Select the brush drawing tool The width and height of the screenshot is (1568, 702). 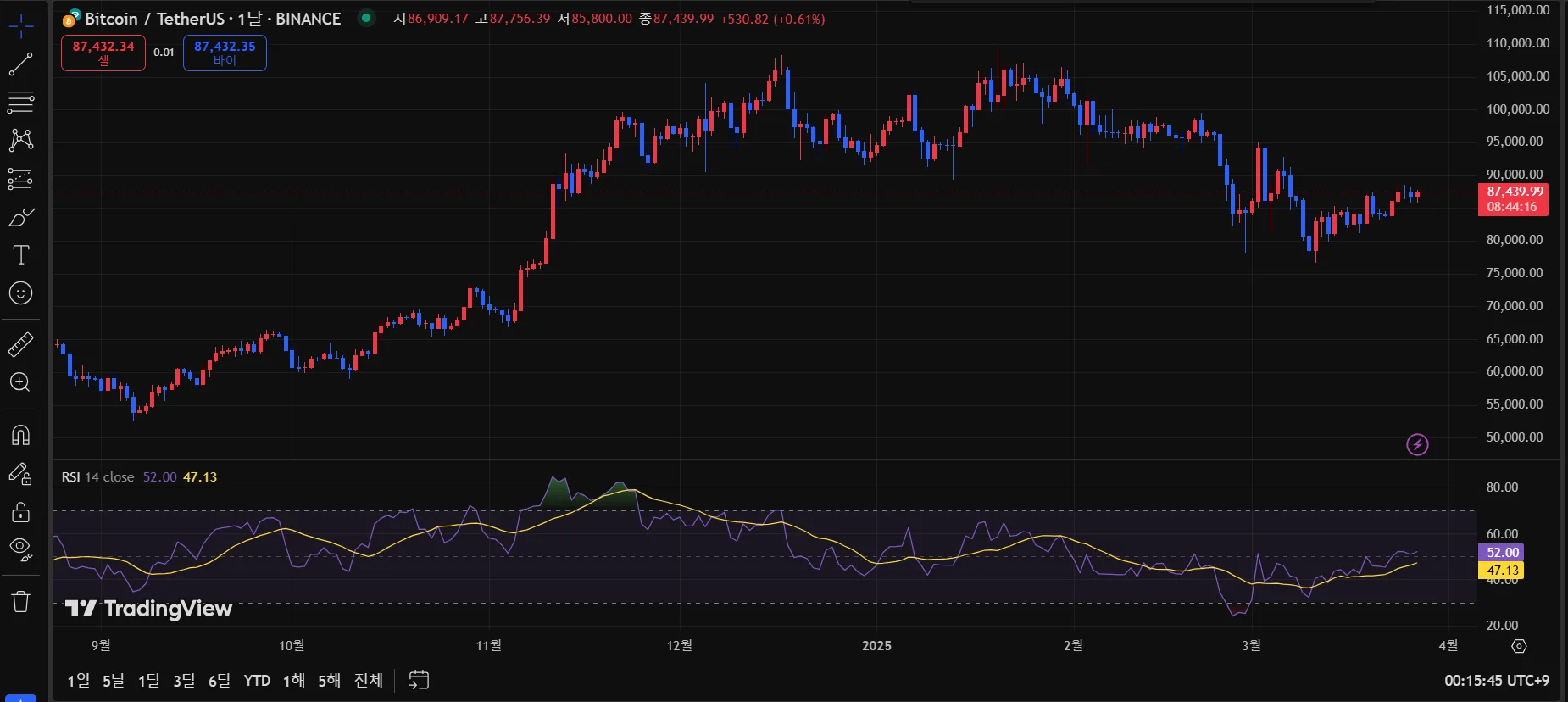[x=20, y=217]
